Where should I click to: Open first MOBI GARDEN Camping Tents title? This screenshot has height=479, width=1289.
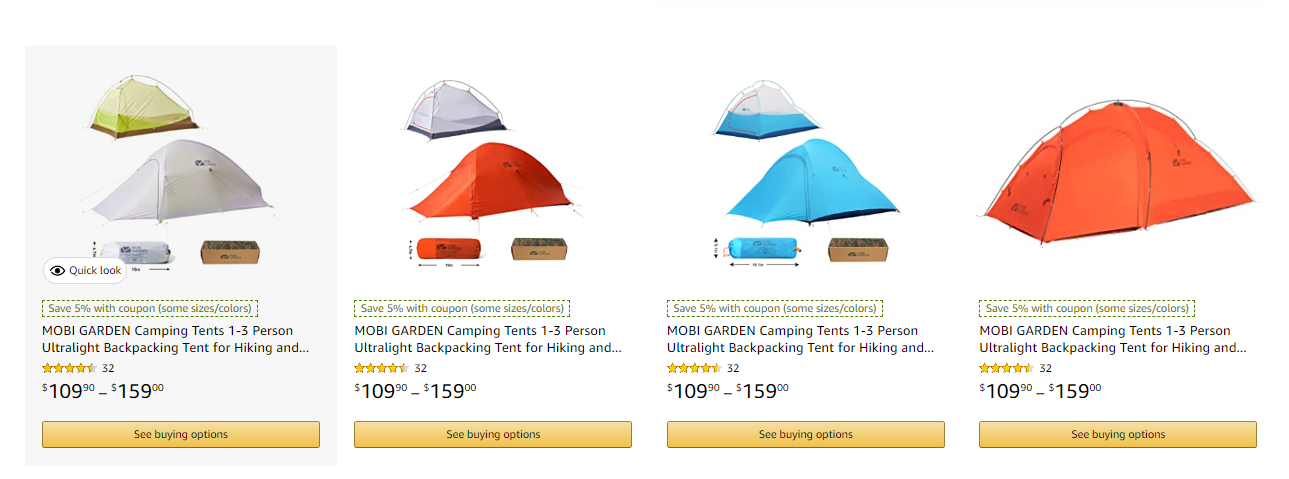(176, 339)
